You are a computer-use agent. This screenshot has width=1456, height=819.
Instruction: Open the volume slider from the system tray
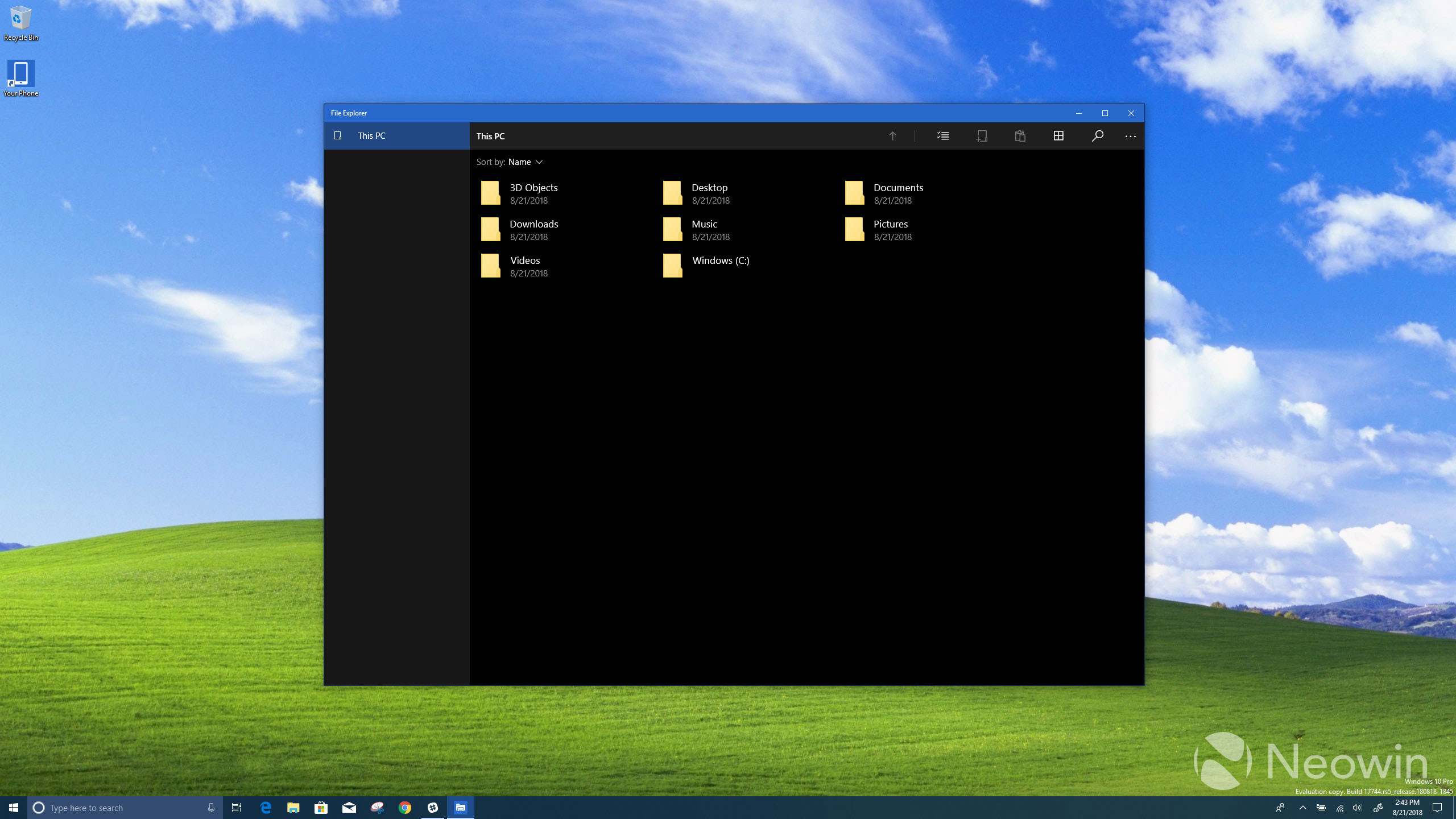(x=1357, y=807)
